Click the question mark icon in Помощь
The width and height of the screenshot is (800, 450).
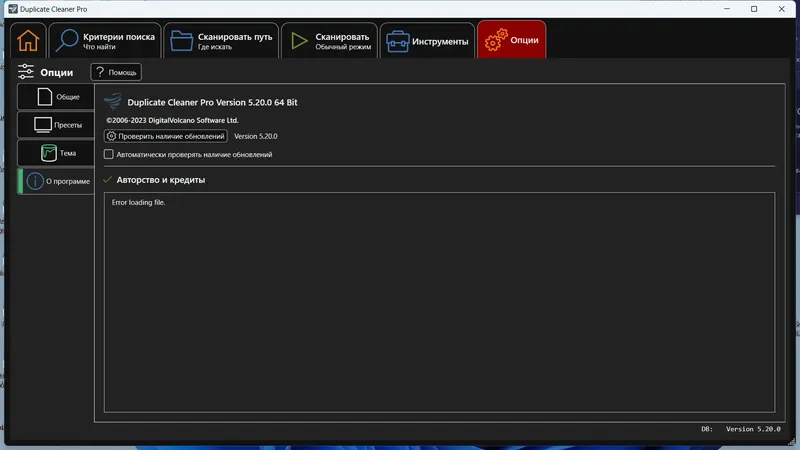tap(100, 72)
